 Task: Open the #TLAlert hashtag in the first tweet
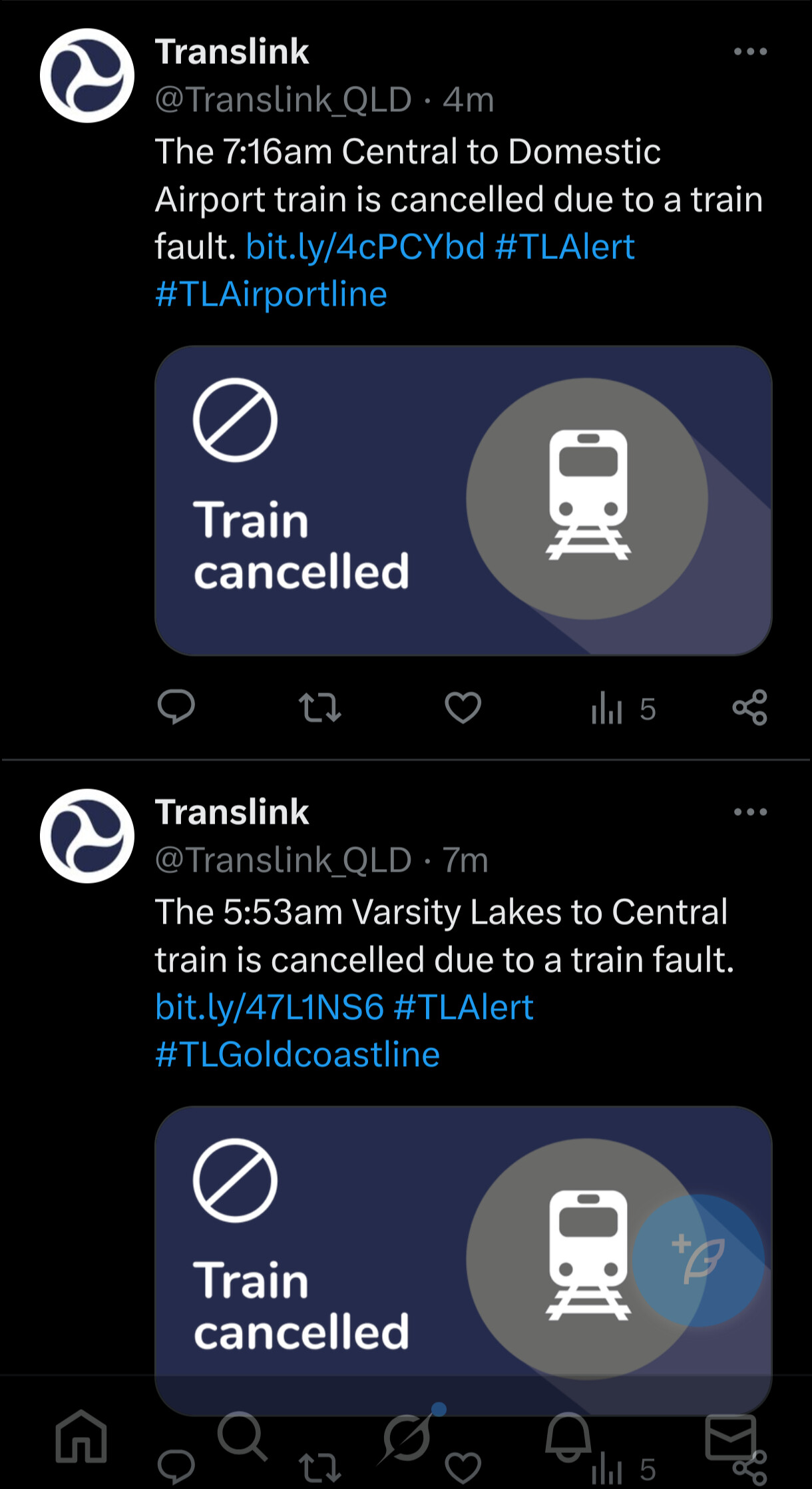pos(565,247)
